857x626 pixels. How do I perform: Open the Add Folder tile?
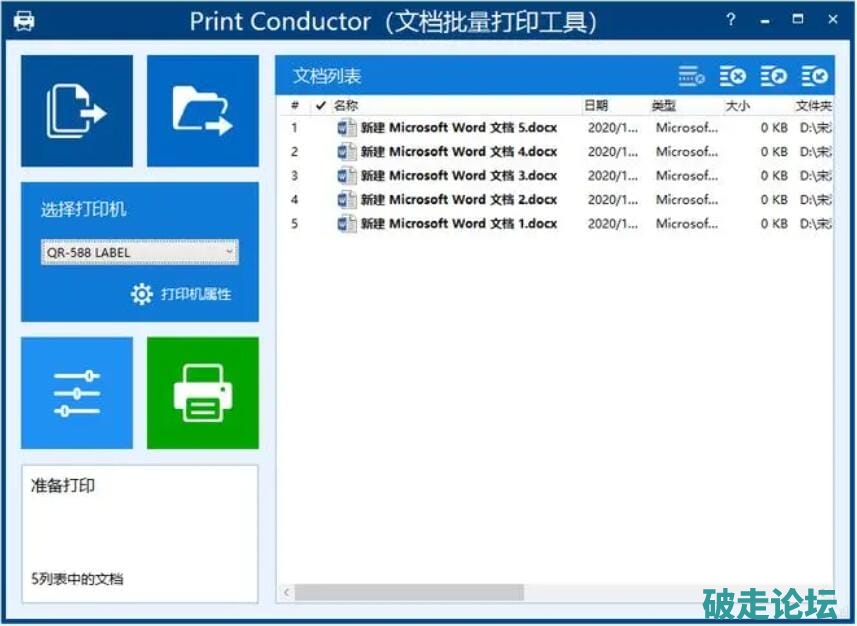point(202,111)
